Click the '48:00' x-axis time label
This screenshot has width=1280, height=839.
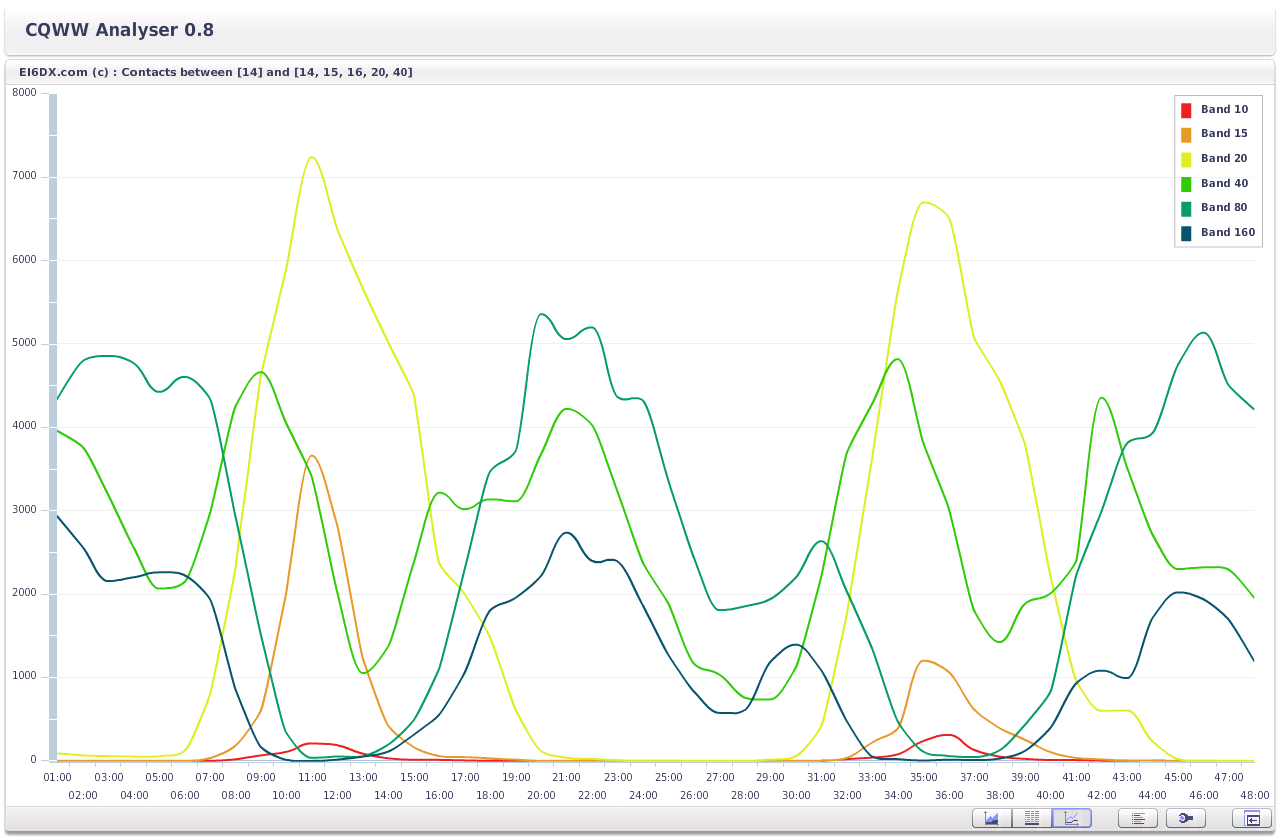tap(1254, 795)
